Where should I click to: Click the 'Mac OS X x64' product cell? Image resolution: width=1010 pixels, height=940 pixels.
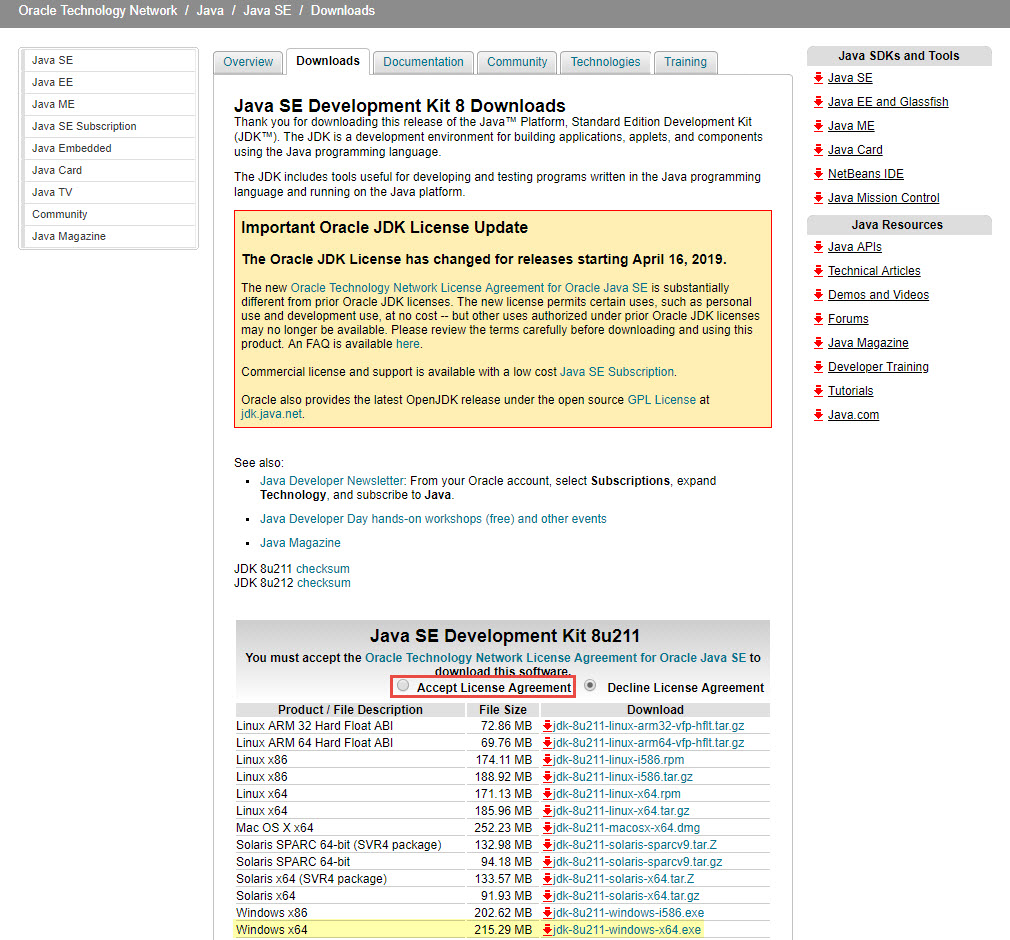pos(350,828)
